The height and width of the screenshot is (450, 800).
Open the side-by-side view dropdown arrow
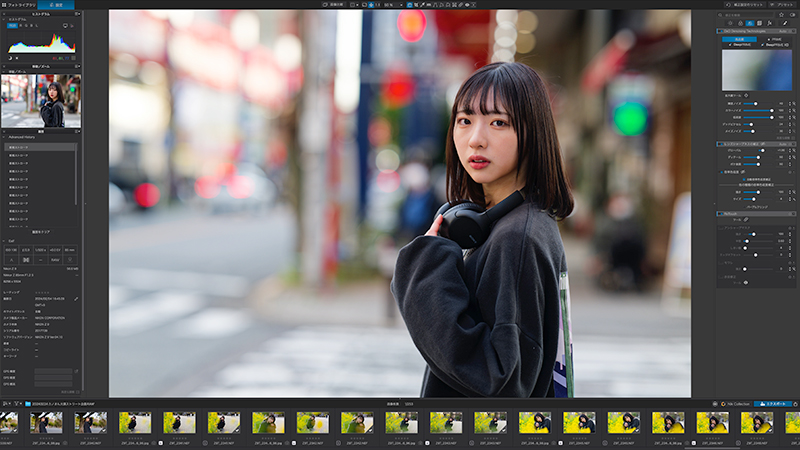click(x=358, y=5)
